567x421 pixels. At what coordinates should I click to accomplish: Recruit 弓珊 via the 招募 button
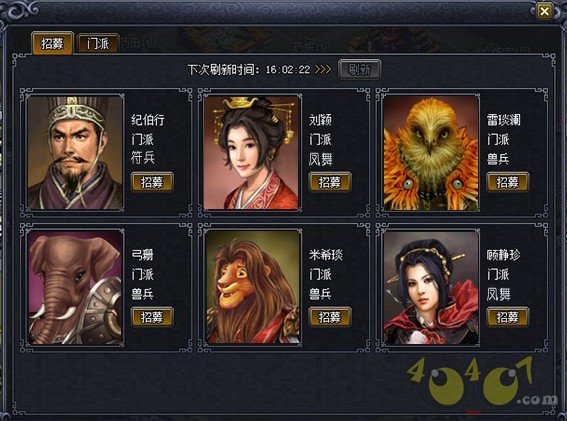(152, 317)
